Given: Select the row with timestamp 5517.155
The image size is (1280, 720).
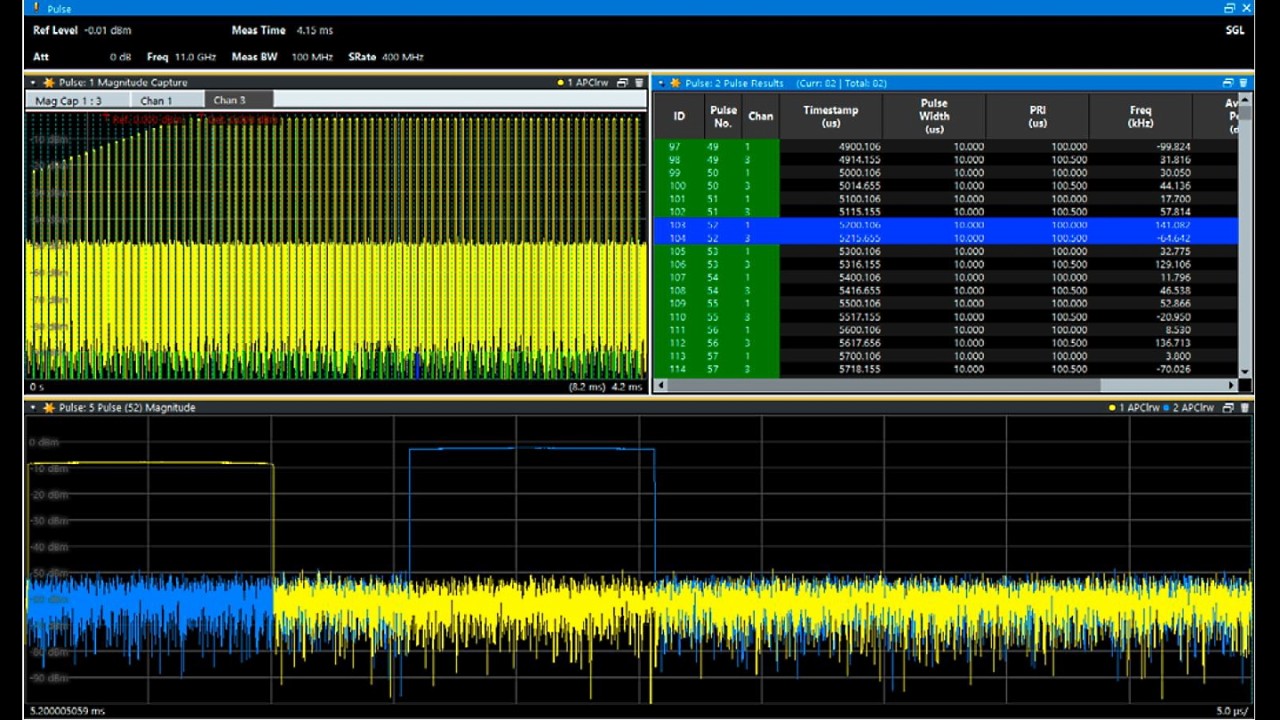Looking at the screenshot, I should point(946,317).
